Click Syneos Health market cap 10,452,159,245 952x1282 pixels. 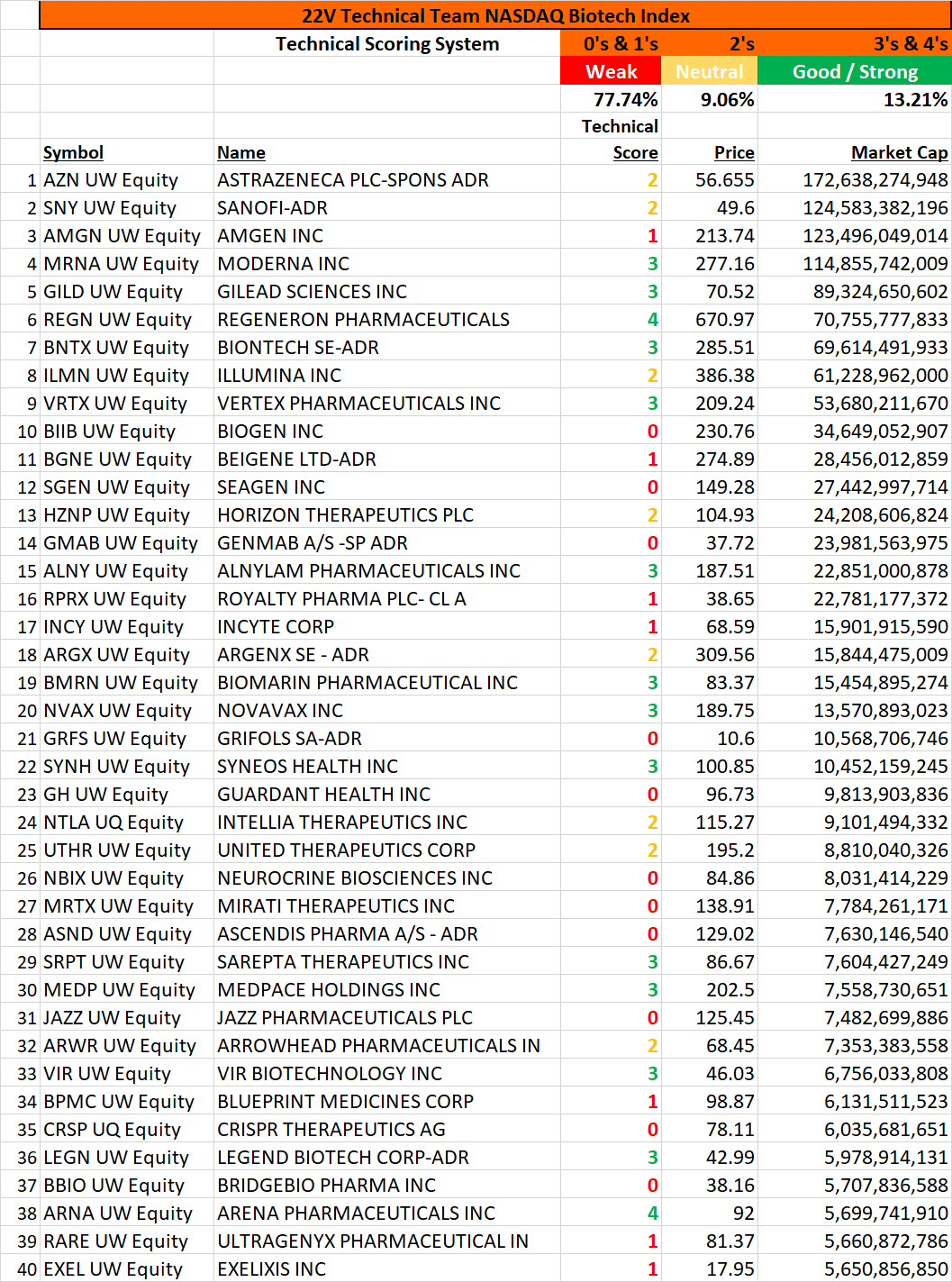[x=855, y=767]
